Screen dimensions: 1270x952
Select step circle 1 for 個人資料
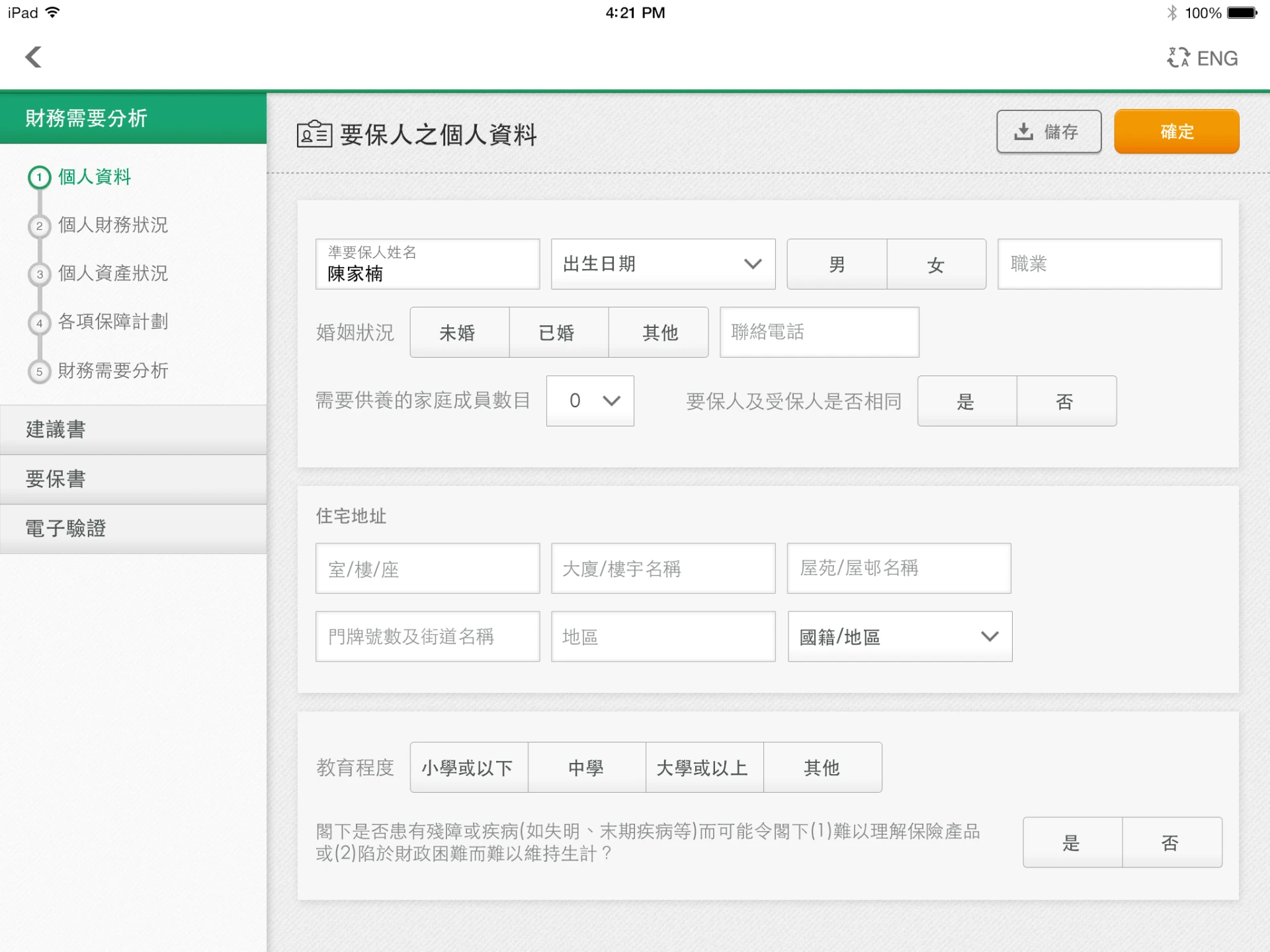tap(40, 177)
